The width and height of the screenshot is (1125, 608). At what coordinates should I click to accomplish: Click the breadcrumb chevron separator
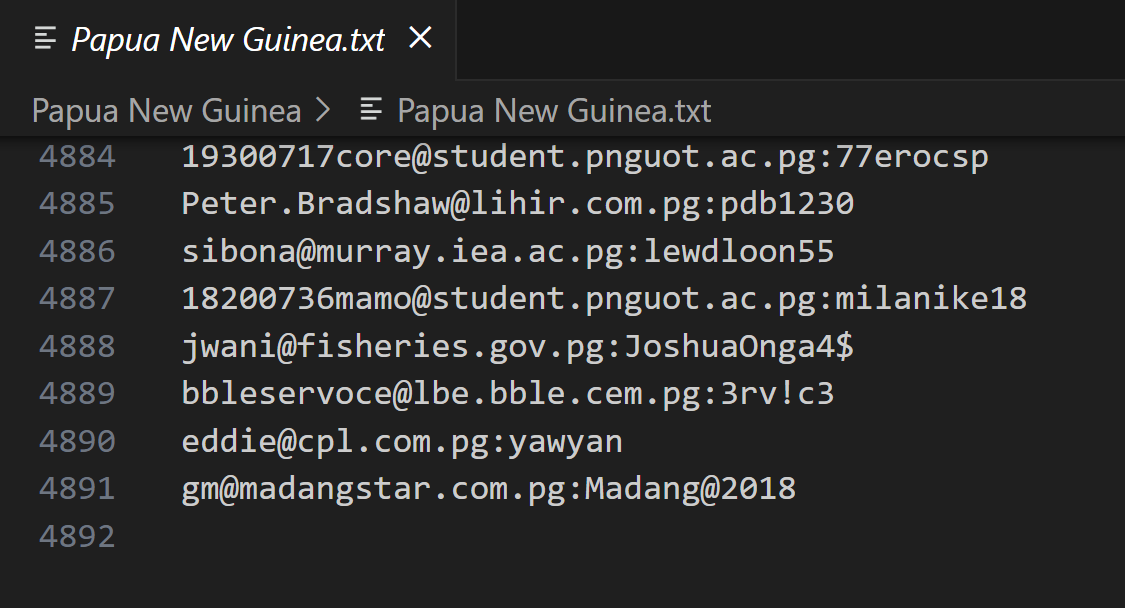coord(323,110)
